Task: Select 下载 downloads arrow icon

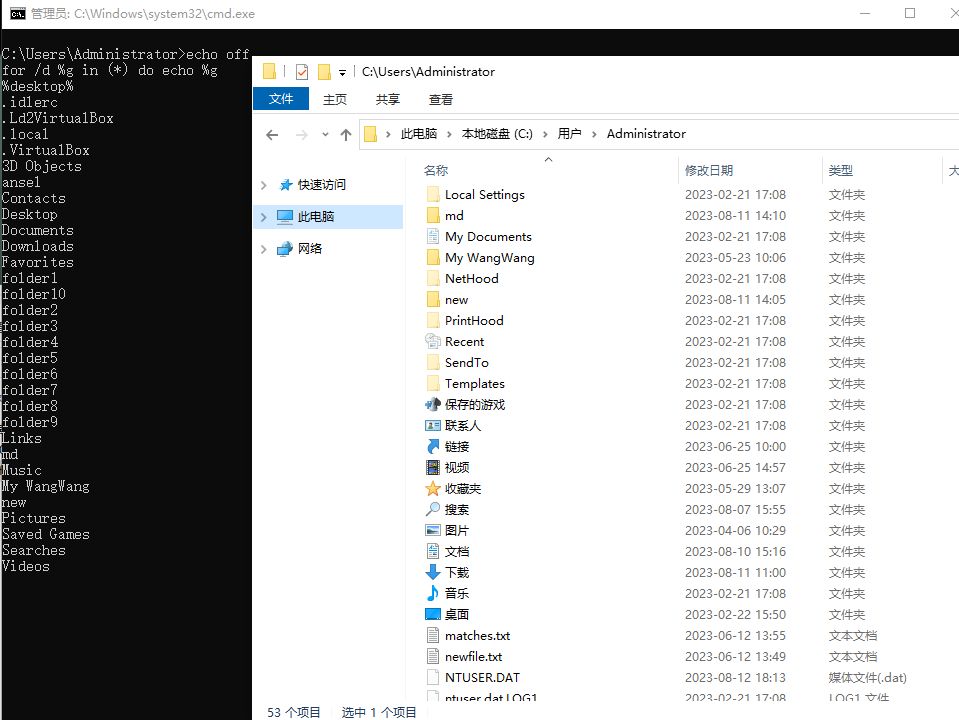Action: pos(432,572)
